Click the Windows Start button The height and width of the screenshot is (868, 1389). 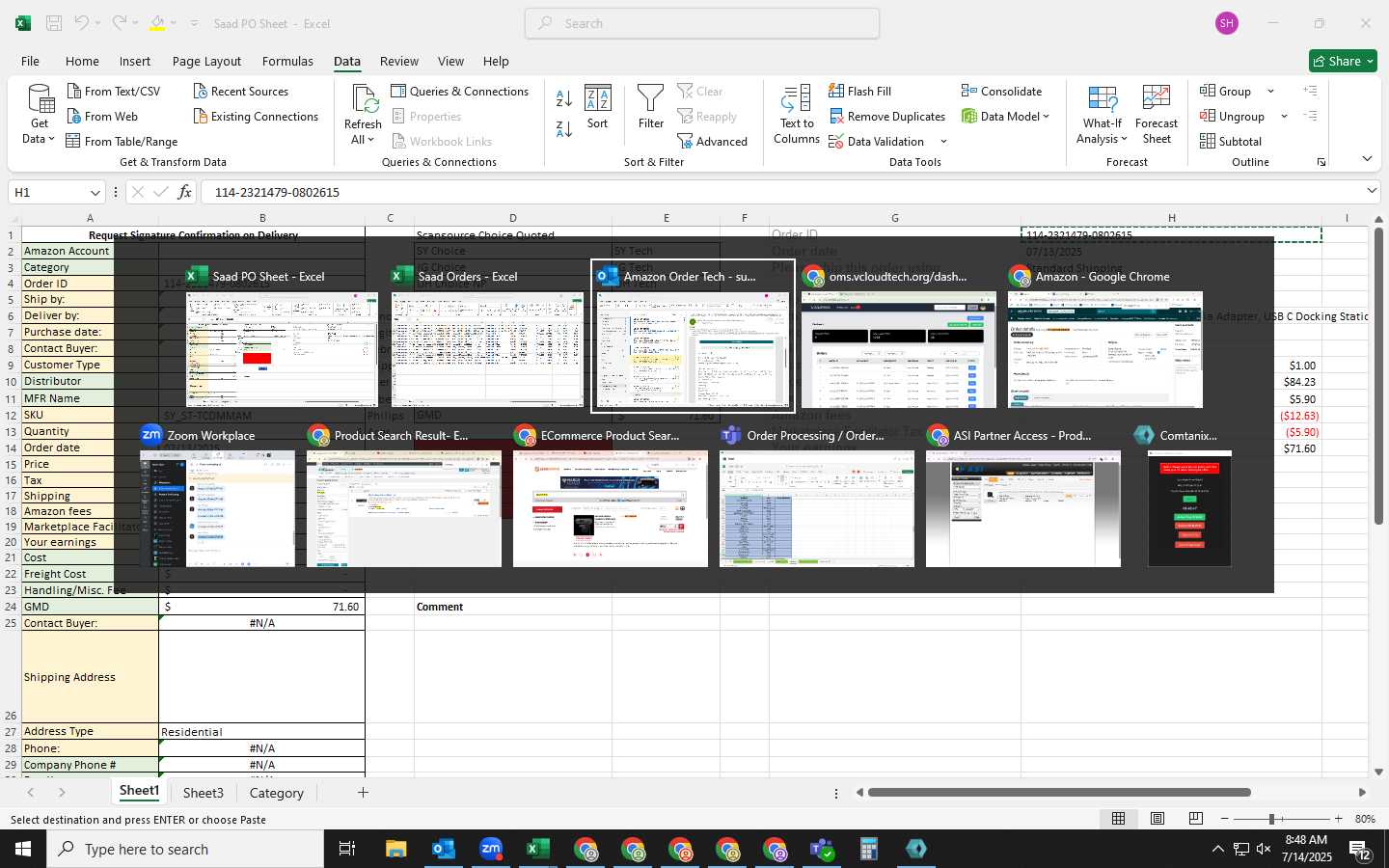click(23, 849)
